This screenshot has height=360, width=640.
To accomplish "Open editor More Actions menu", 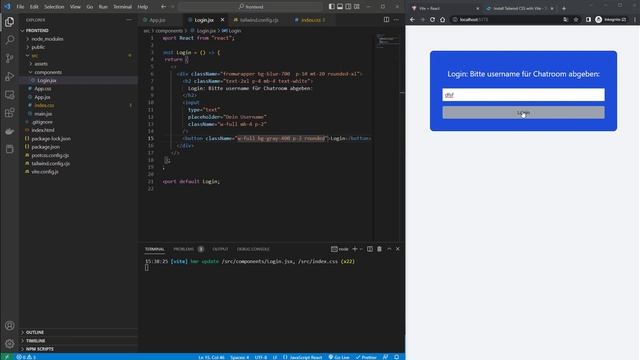I will [396, 20].
